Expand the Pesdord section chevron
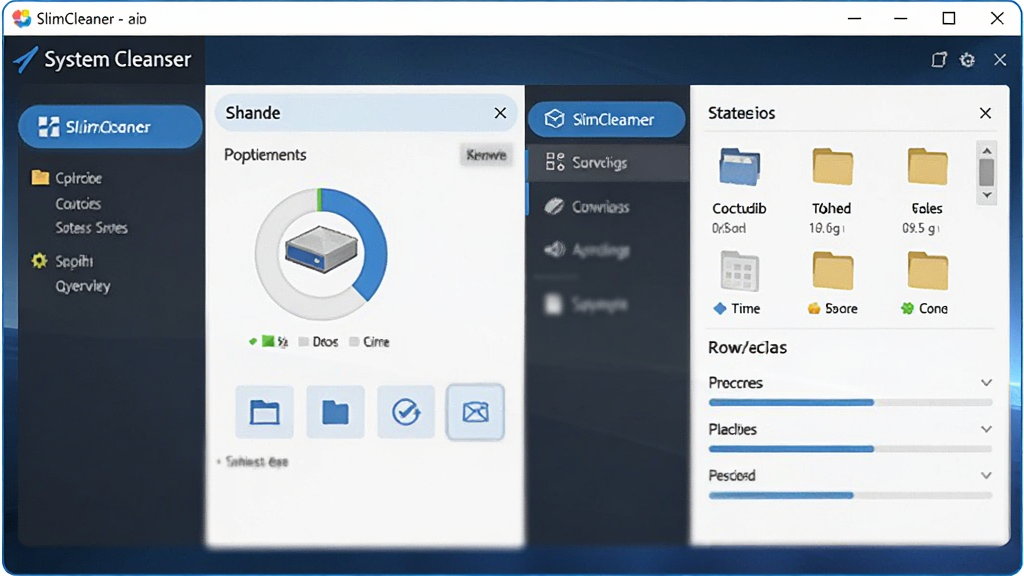Image resolution: width=1024 pixels, height=576 pixels. pyautogui.click(x=986, y=475)
